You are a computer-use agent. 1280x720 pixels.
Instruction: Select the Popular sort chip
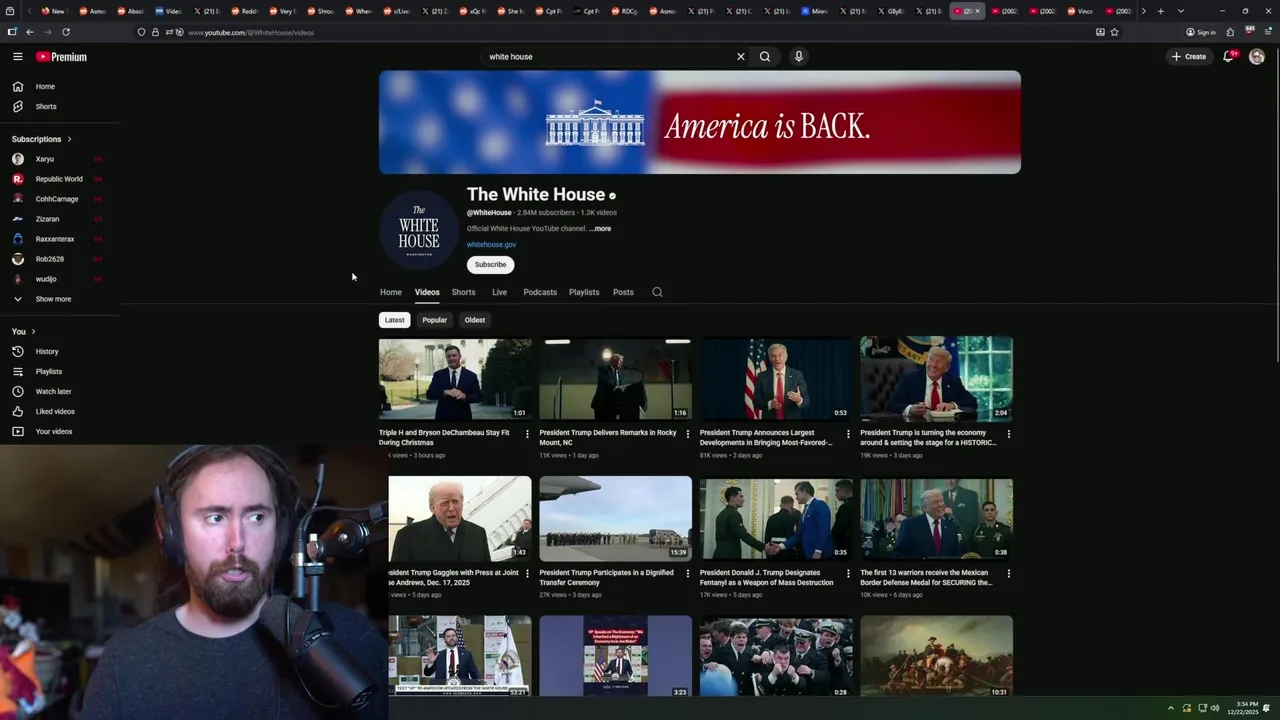434,320
